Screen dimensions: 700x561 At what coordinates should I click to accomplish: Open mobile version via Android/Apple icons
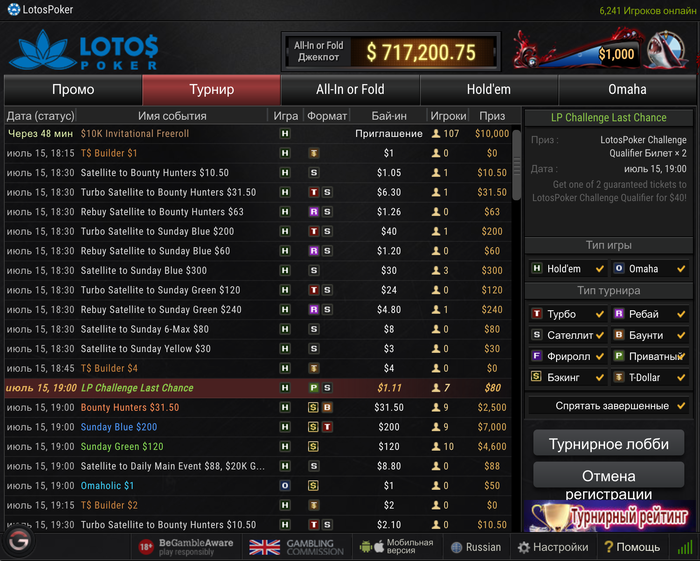[x=372, y=547]
